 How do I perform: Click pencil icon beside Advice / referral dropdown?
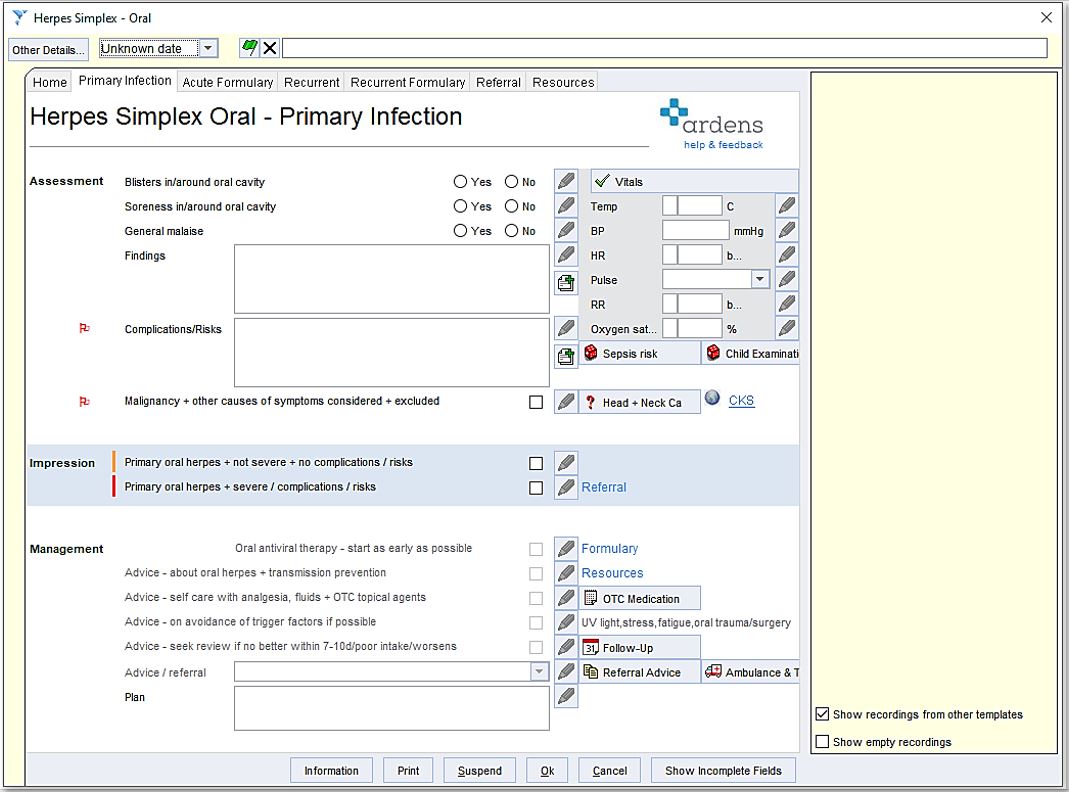click(566, 671)
